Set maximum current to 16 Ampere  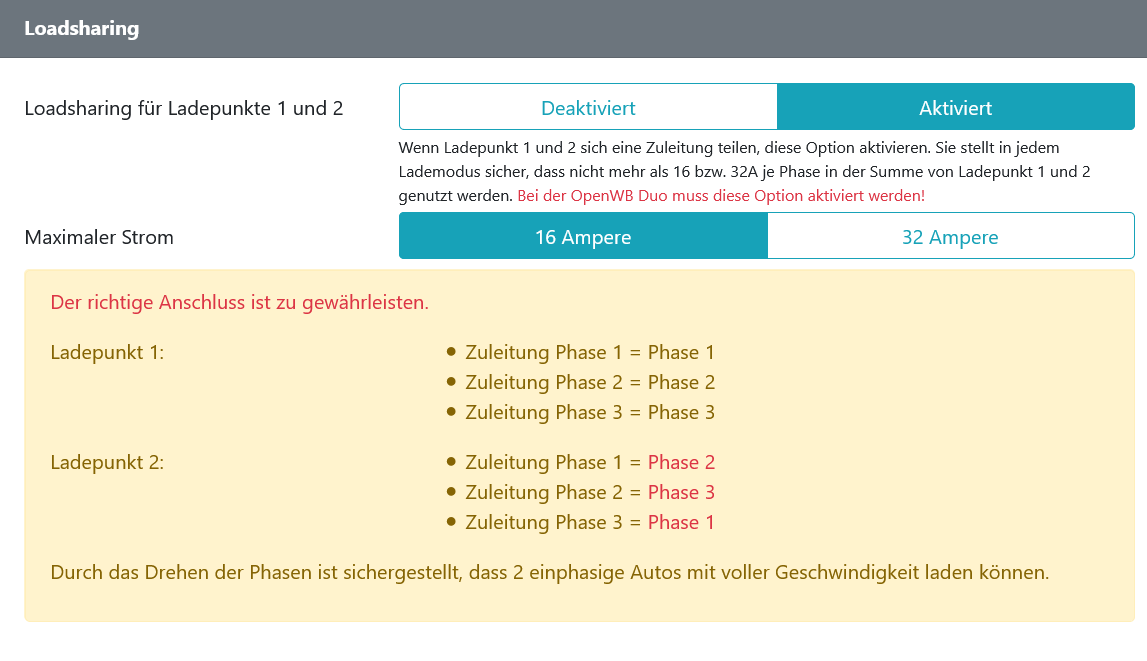coord(583,237)
